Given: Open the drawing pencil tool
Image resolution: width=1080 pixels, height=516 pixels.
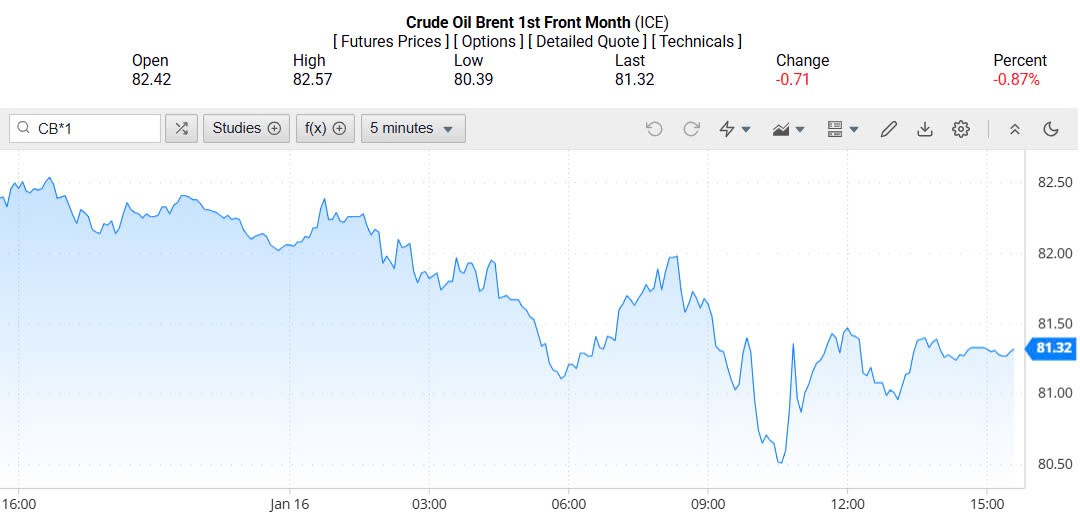Looking at the screenshot, I should point(888,129).
